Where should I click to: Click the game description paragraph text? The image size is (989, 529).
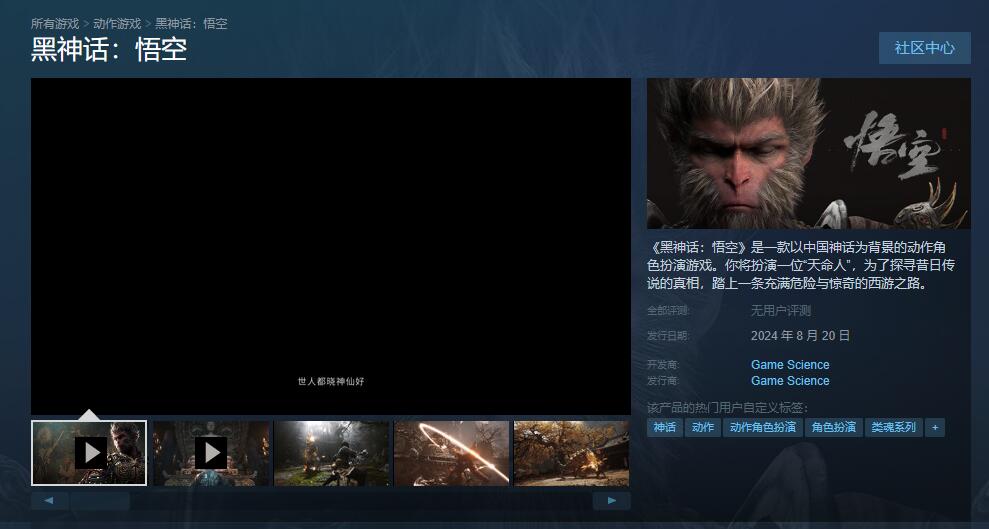[801, 265]
